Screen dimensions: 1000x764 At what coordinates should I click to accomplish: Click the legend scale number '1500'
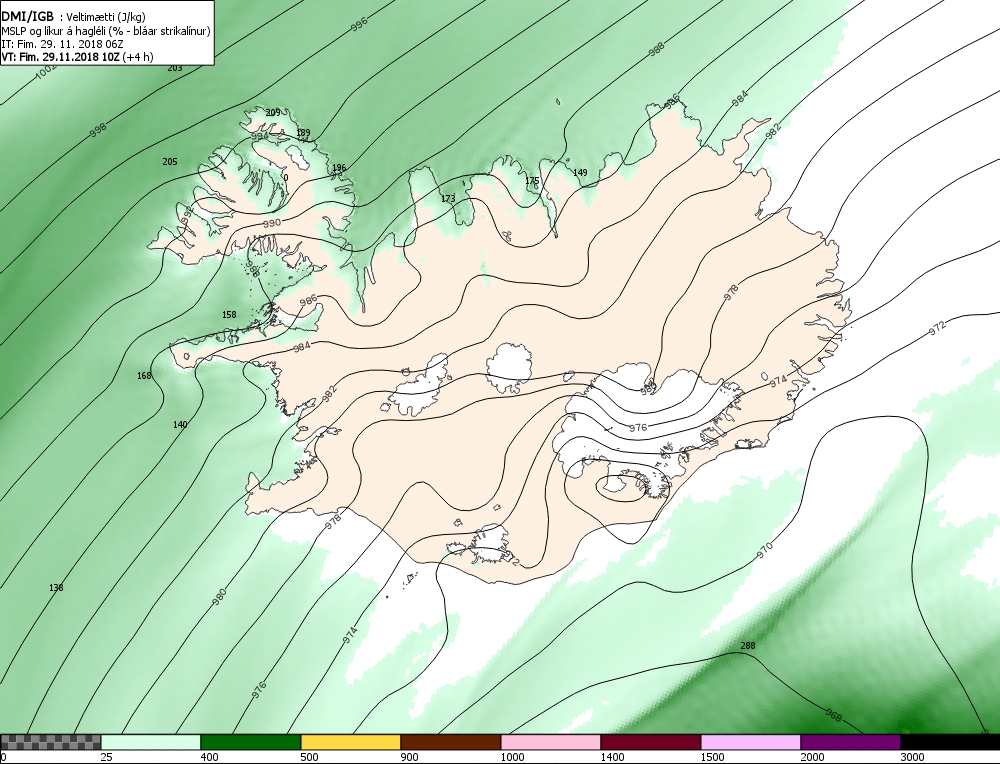point(712,758)
